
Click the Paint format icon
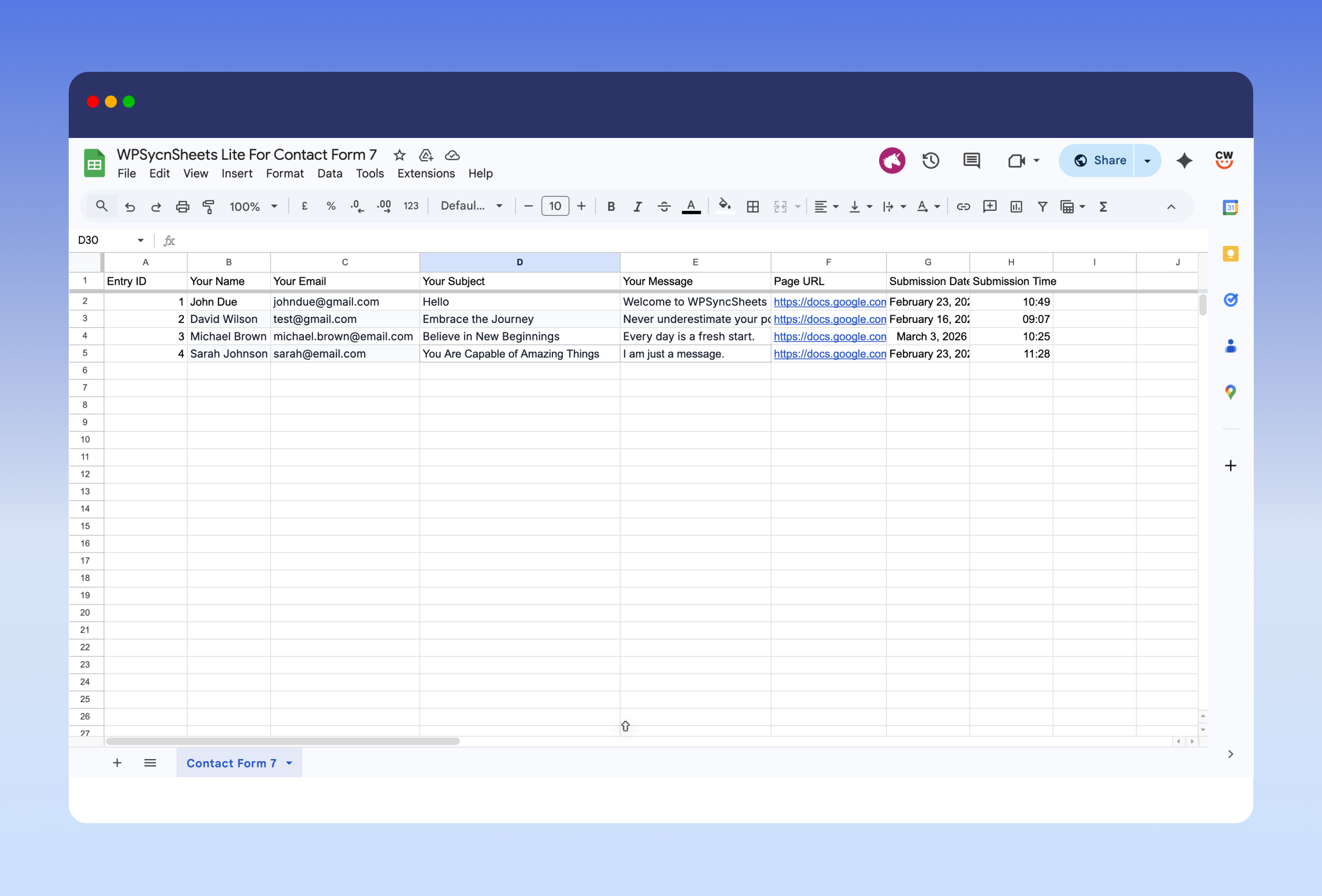[x=209, y=207]
